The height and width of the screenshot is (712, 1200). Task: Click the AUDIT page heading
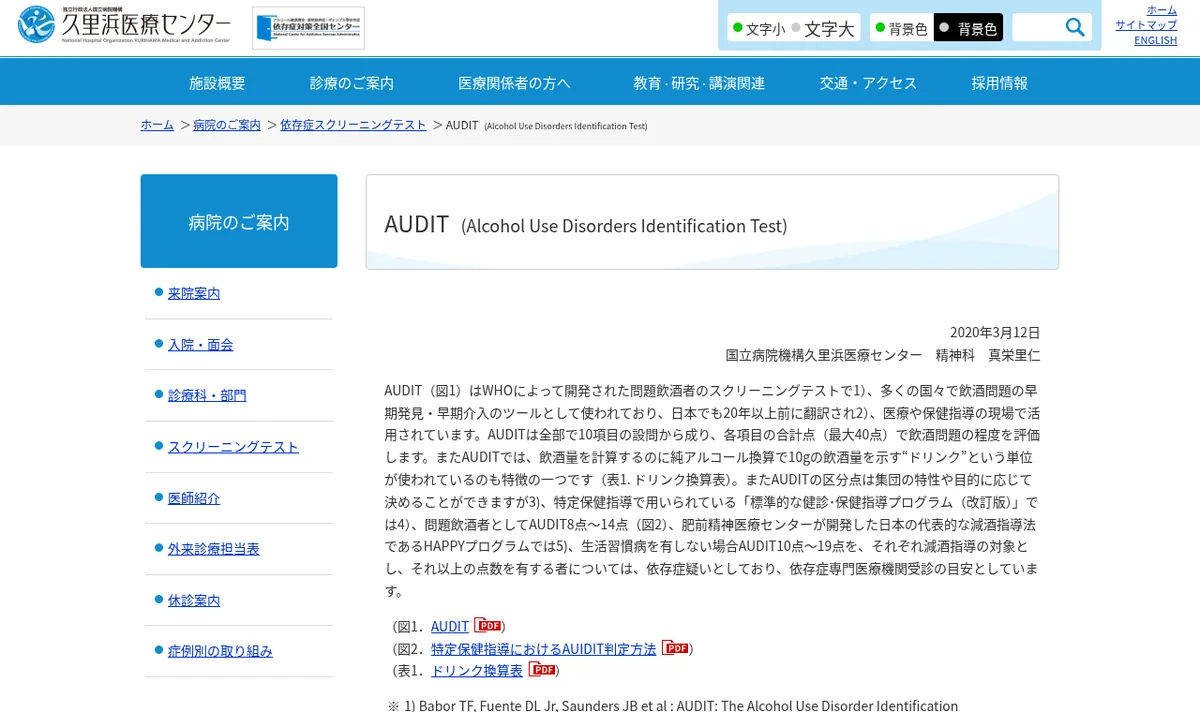coord(585,224)
